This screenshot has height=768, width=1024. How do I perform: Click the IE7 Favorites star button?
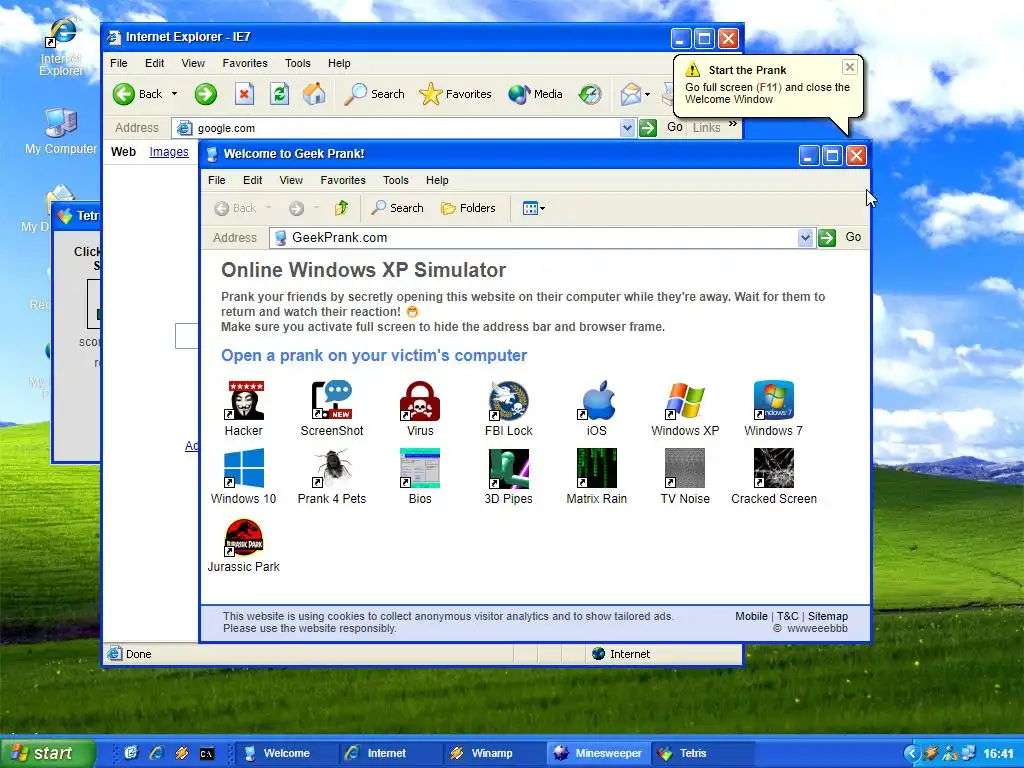point(455,94)
